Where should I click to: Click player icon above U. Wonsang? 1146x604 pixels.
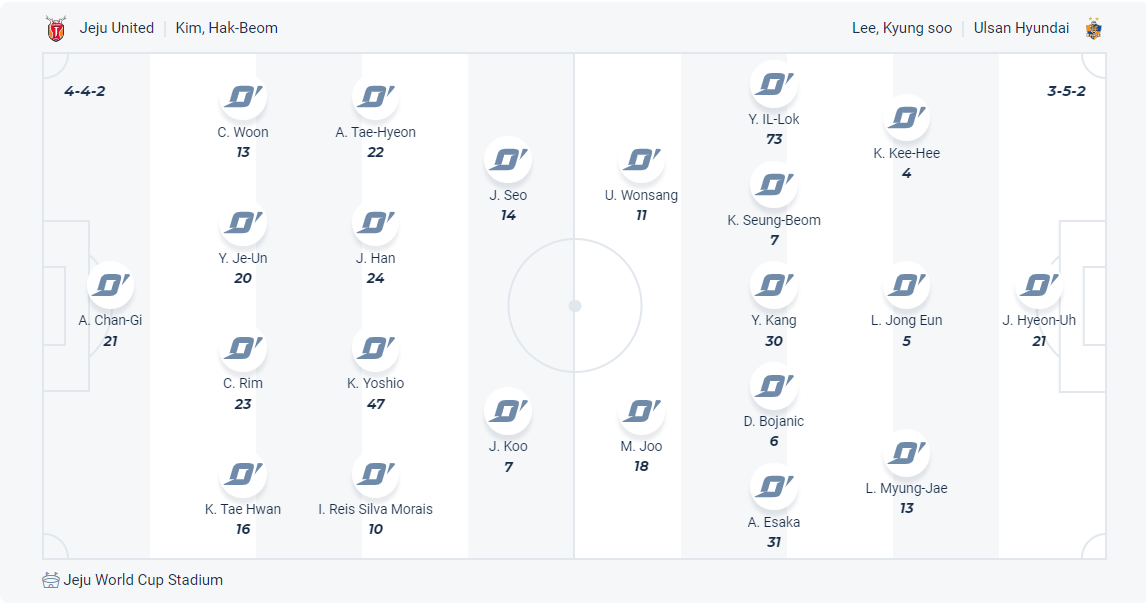641,160
